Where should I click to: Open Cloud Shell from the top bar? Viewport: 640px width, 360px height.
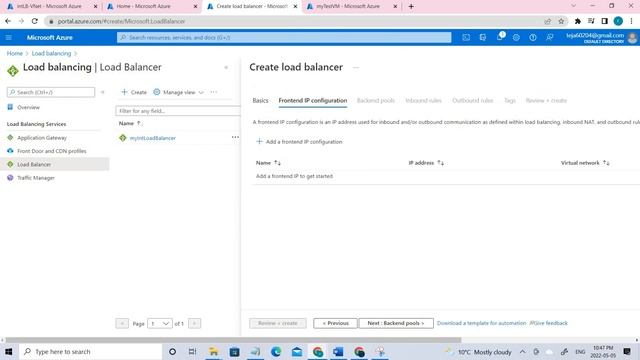click(466, 38)
